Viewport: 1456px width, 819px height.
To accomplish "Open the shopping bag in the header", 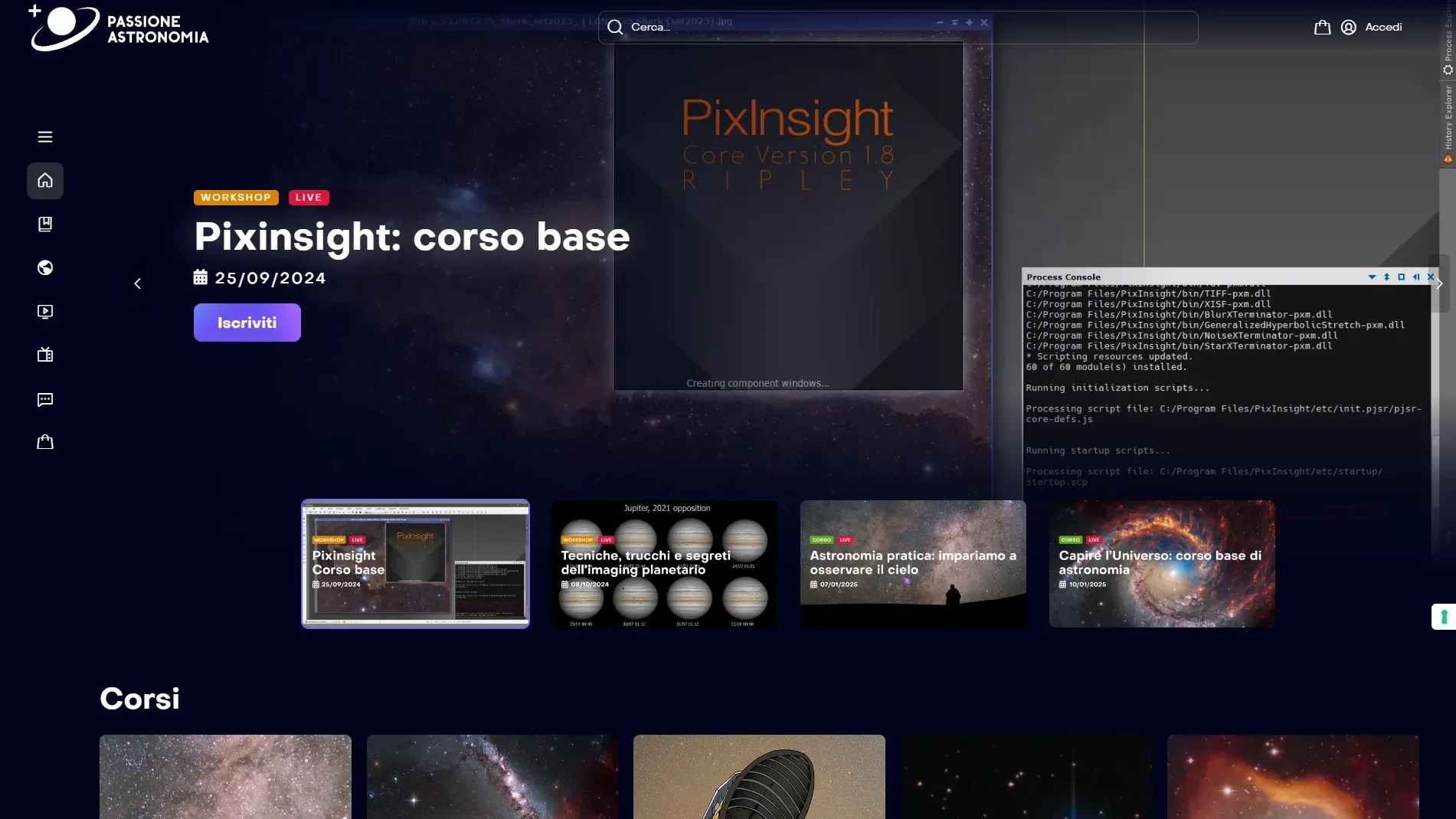I will 1322,28.
